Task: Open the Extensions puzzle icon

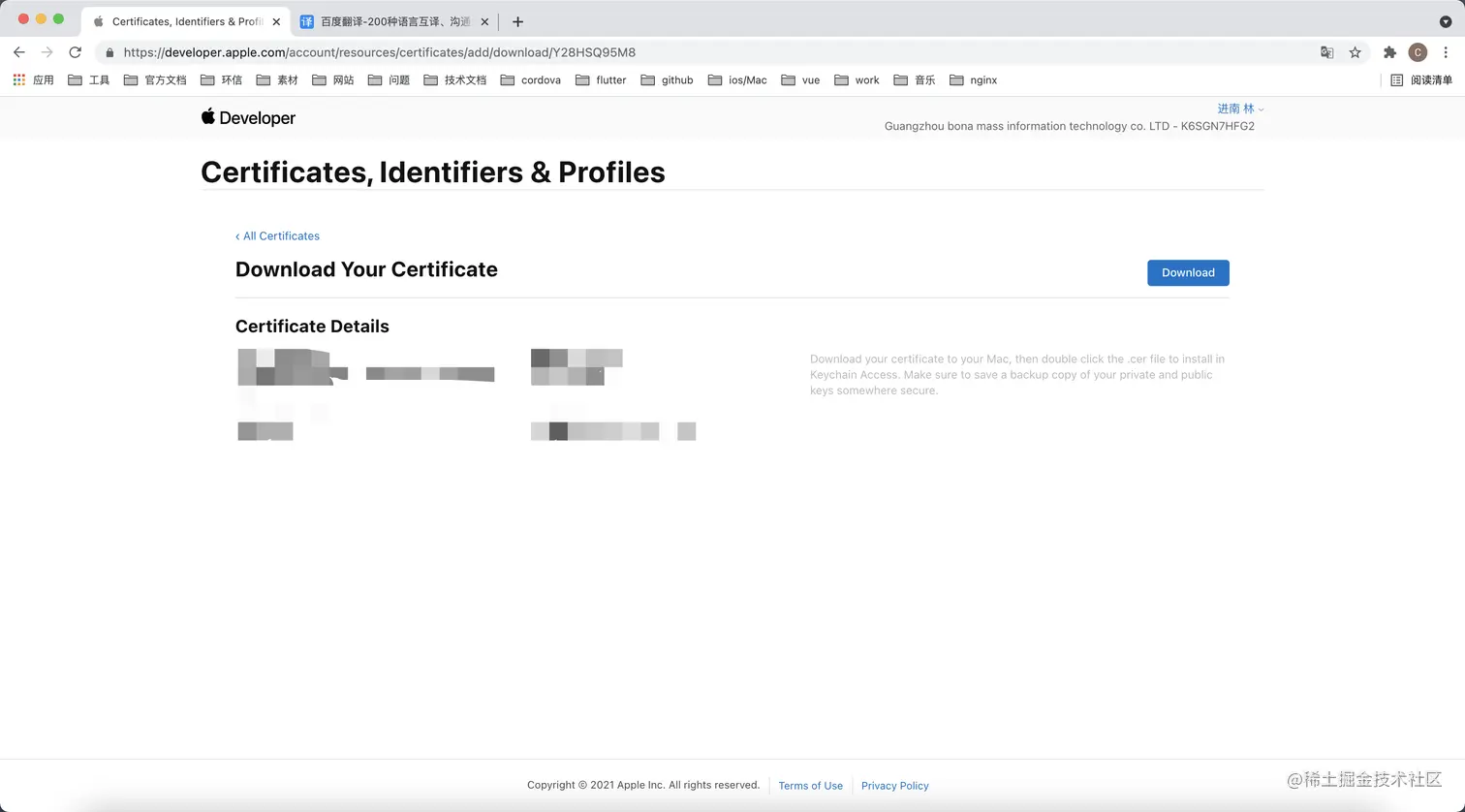Action: 1389,52
